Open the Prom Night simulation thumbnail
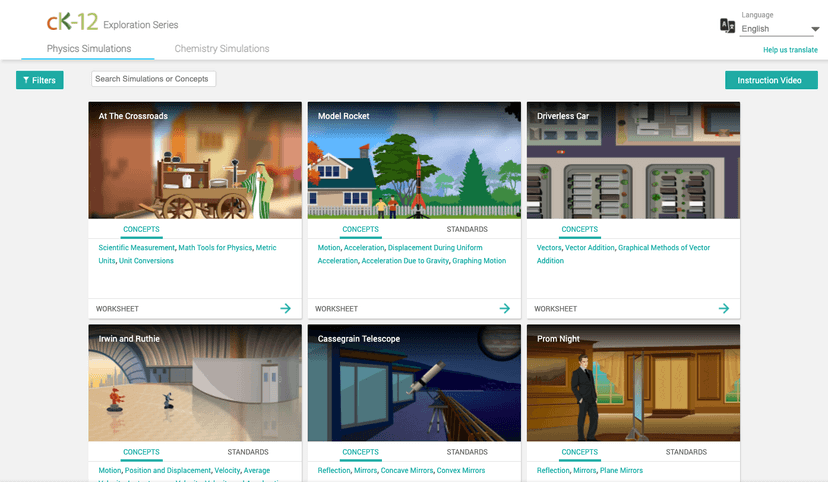828x482 pixels. click(x=633, y=382)
